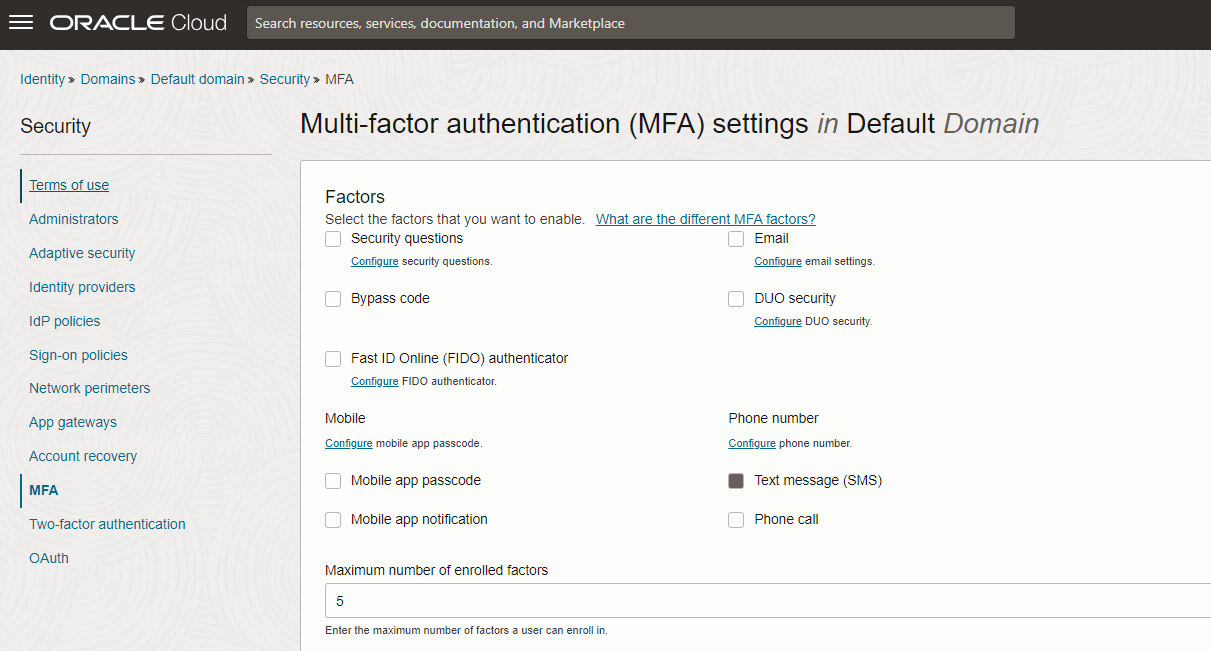
Task: Click the Maximum number of enrolled factors field
Action: 768,601
